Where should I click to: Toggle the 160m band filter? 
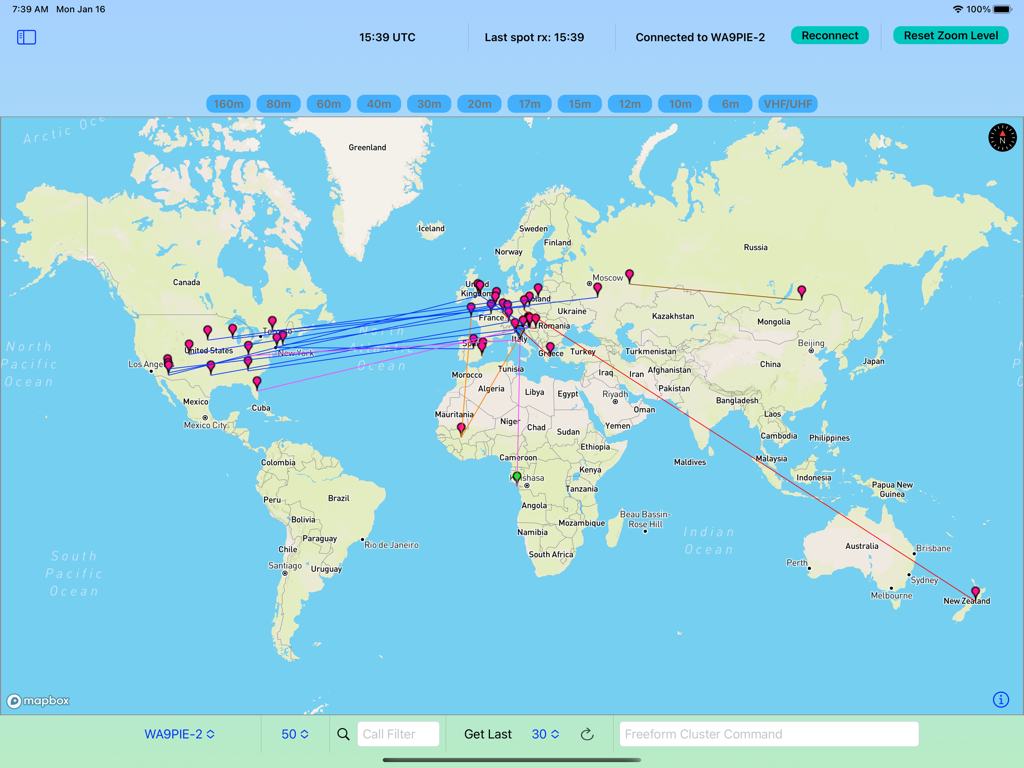[x=228, y=103]
